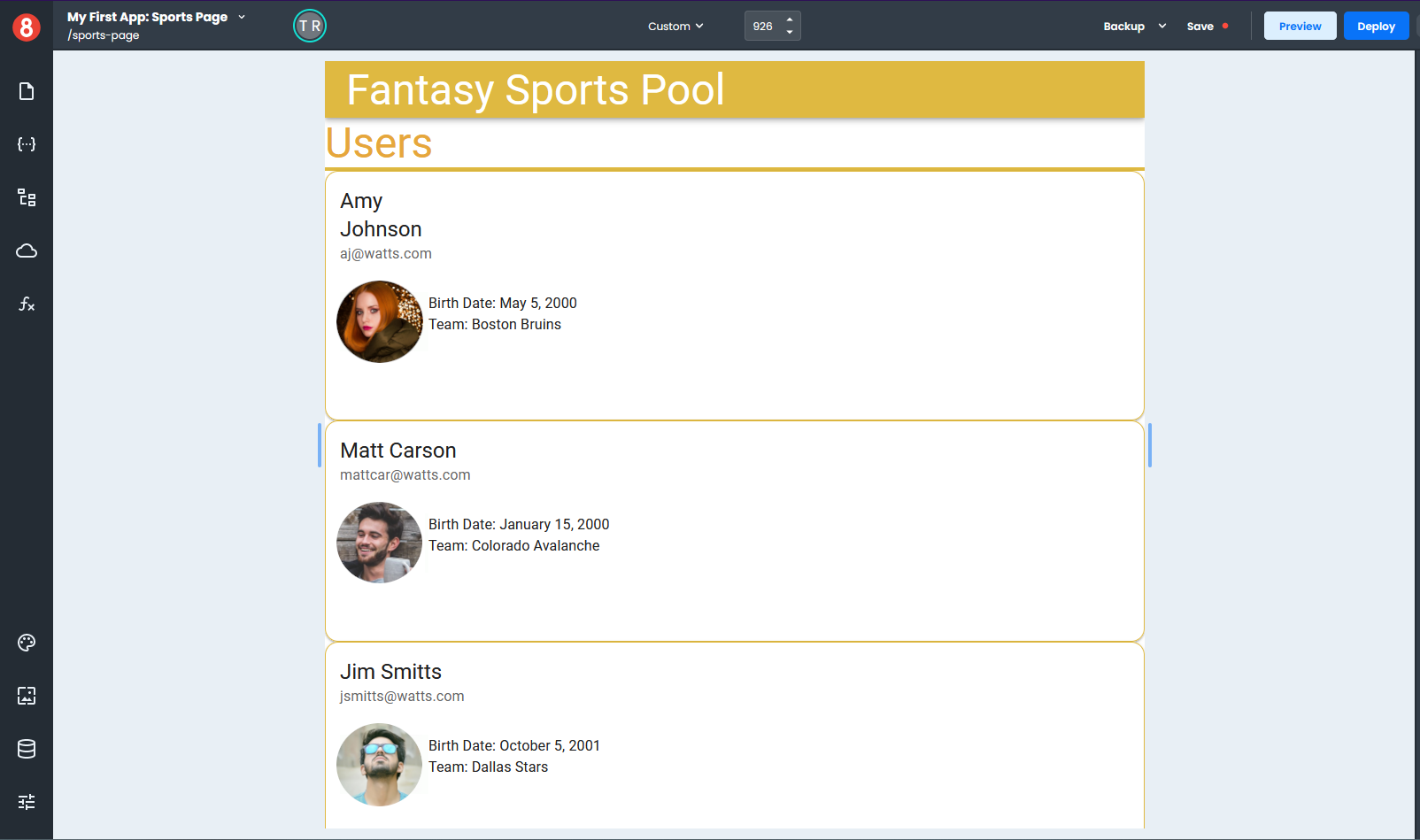Click the Save button
The height and width of the screenshot is (840, 1420).
[x=1200, y=27]
